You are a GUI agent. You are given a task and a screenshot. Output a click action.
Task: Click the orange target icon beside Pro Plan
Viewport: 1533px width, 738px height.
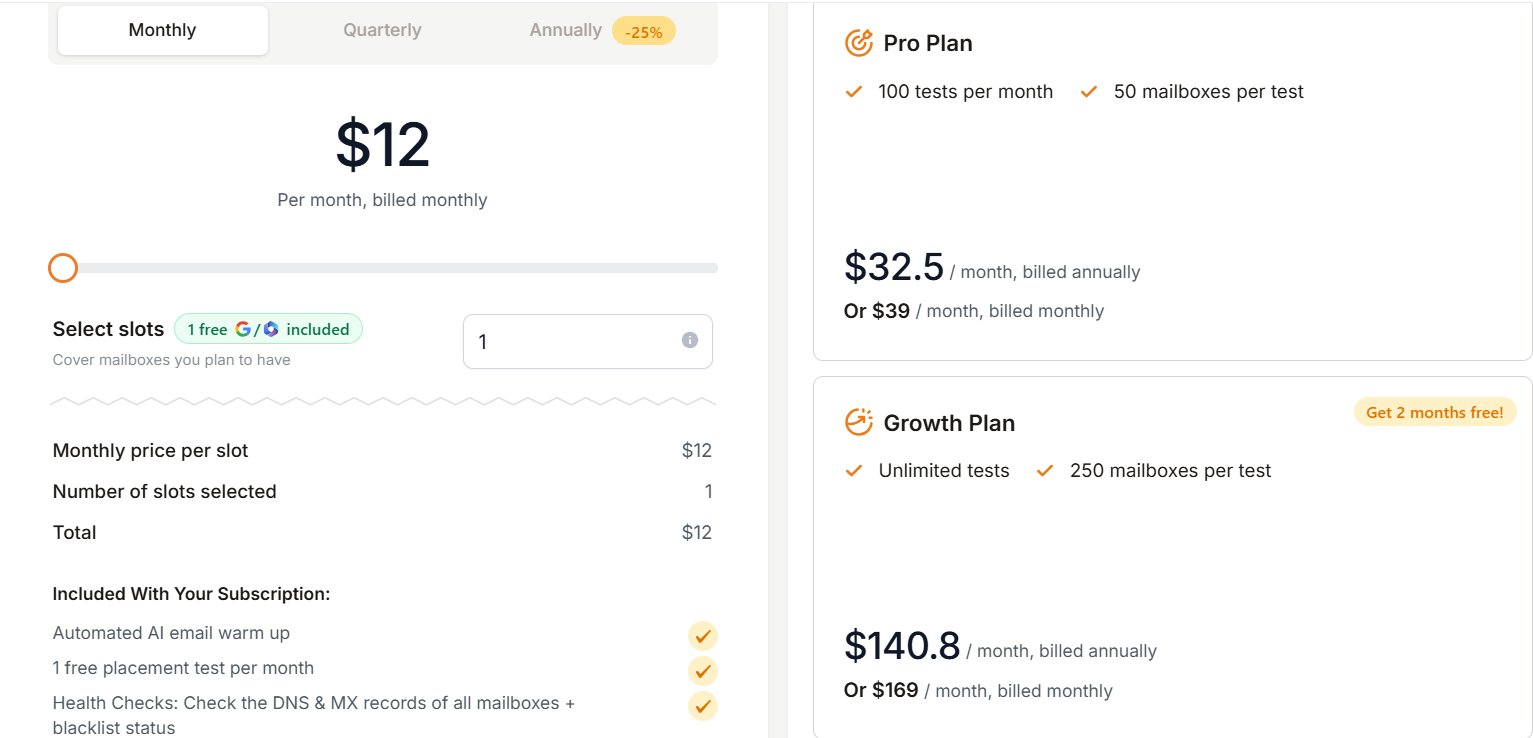(857, 42)
